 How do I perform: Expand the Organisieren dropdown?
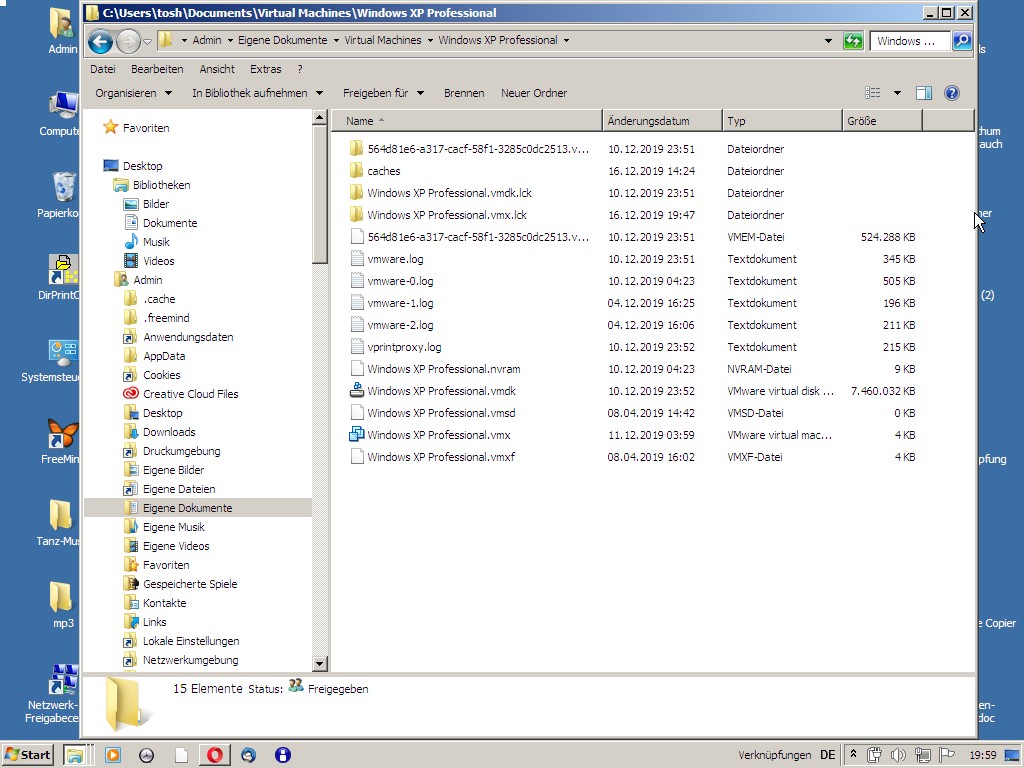[134, 93]
